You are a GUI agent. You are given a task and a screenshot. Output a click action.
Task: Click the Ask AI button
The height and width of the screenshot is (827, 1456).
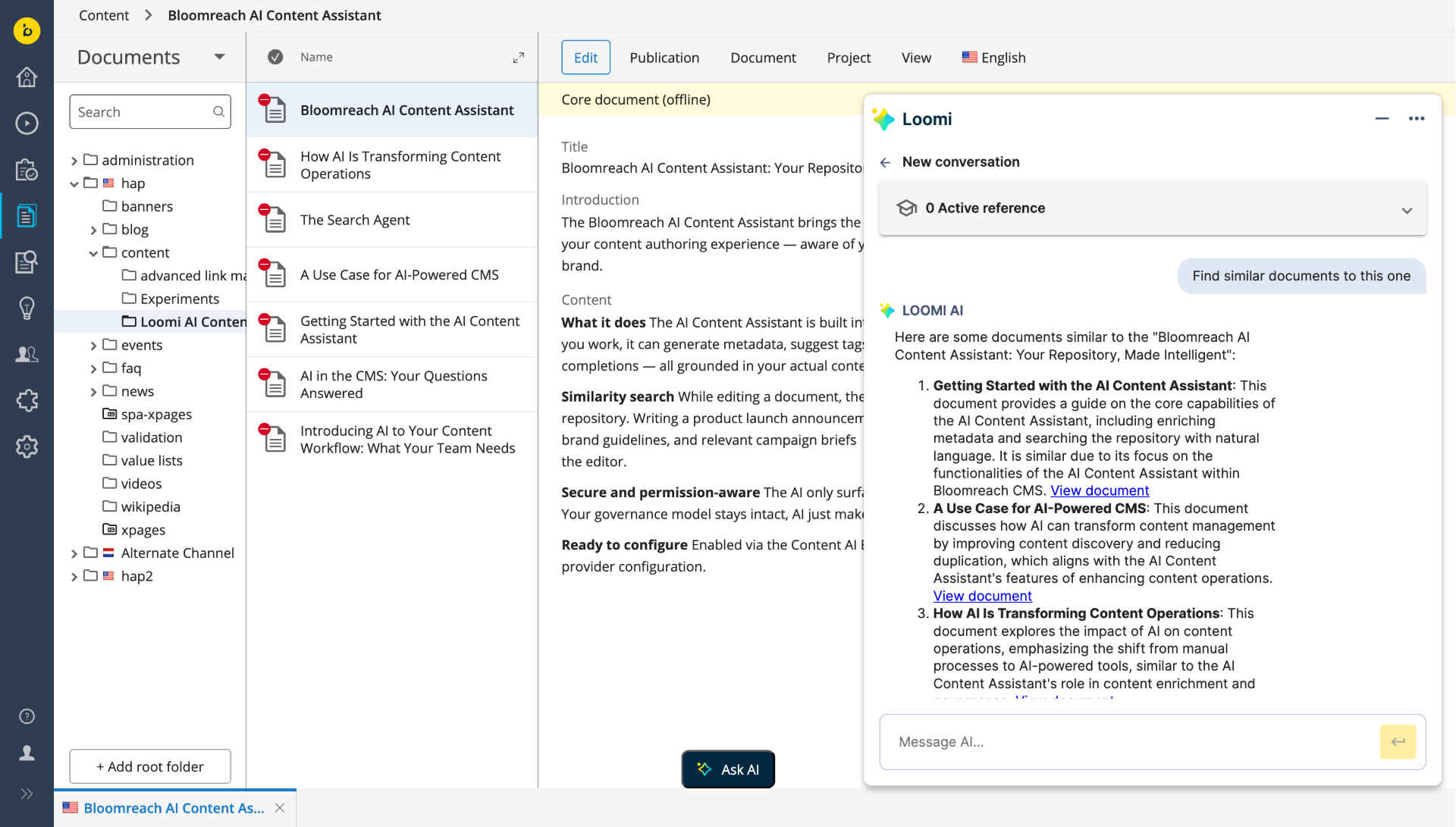tap(727, 769)
